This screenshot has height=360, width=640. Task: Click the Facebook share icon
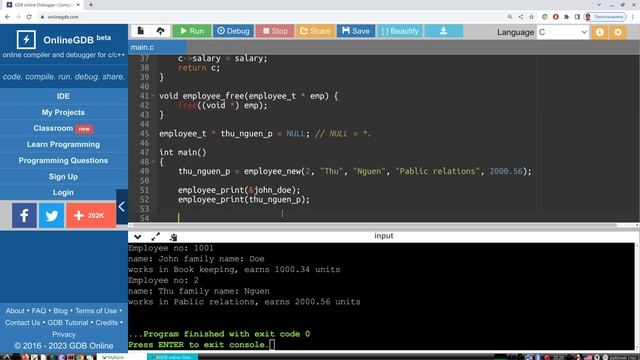(24, 215)
